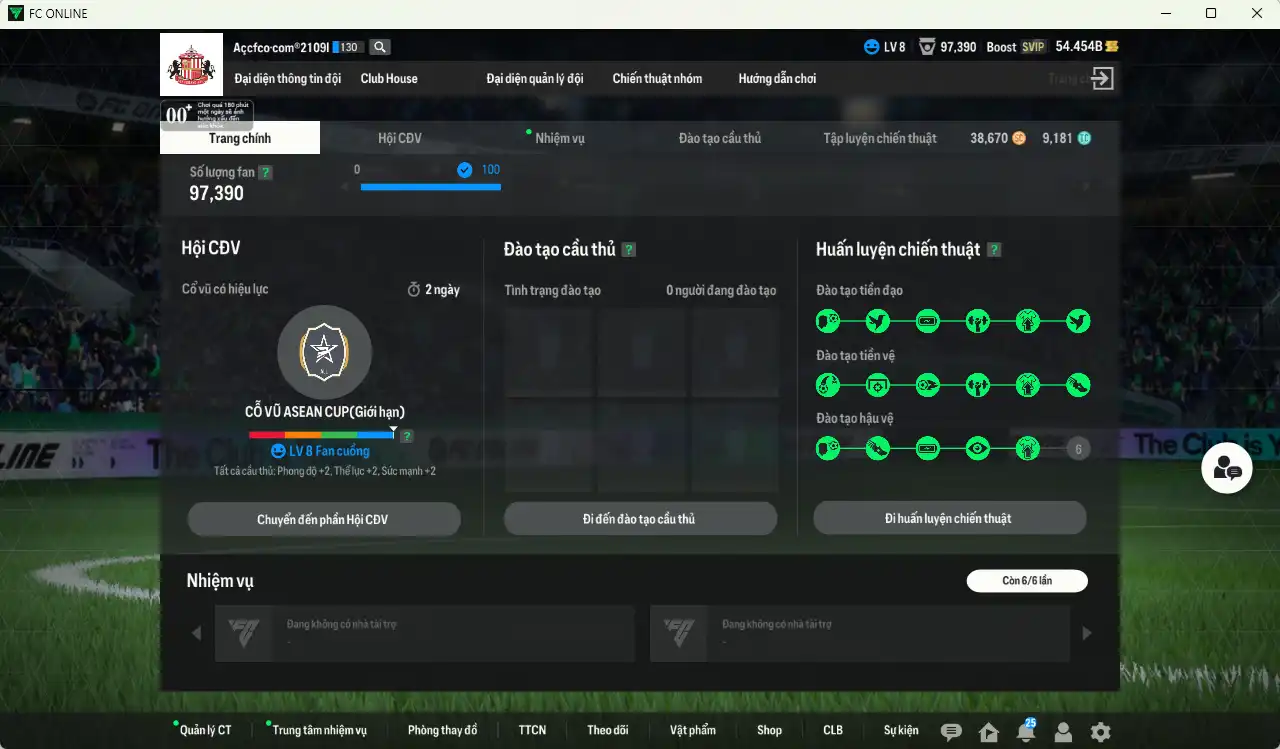Select the curved ball icon in Đào tạo tiền vệ
The height and width of the screenshot is (749, 1280).
click(827, 385)
